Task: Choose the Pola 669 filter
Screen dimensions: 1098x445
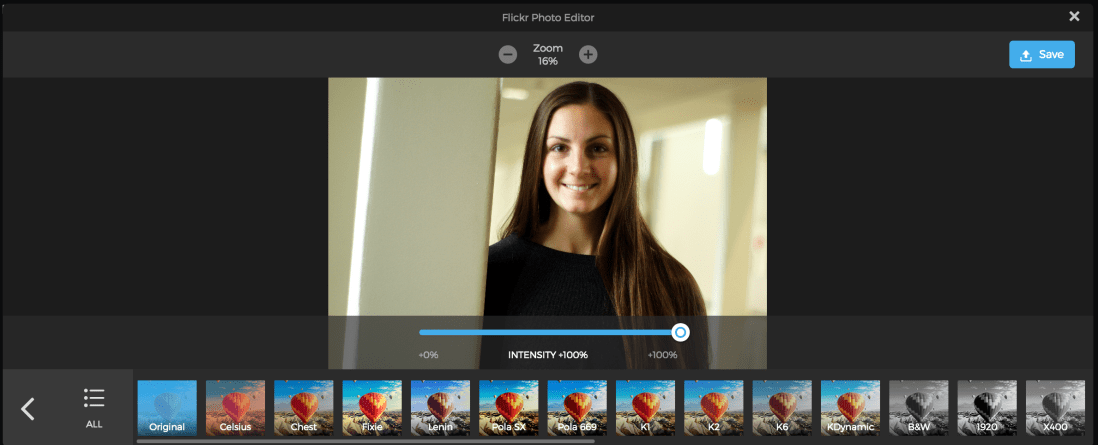Action: point(577,408)
